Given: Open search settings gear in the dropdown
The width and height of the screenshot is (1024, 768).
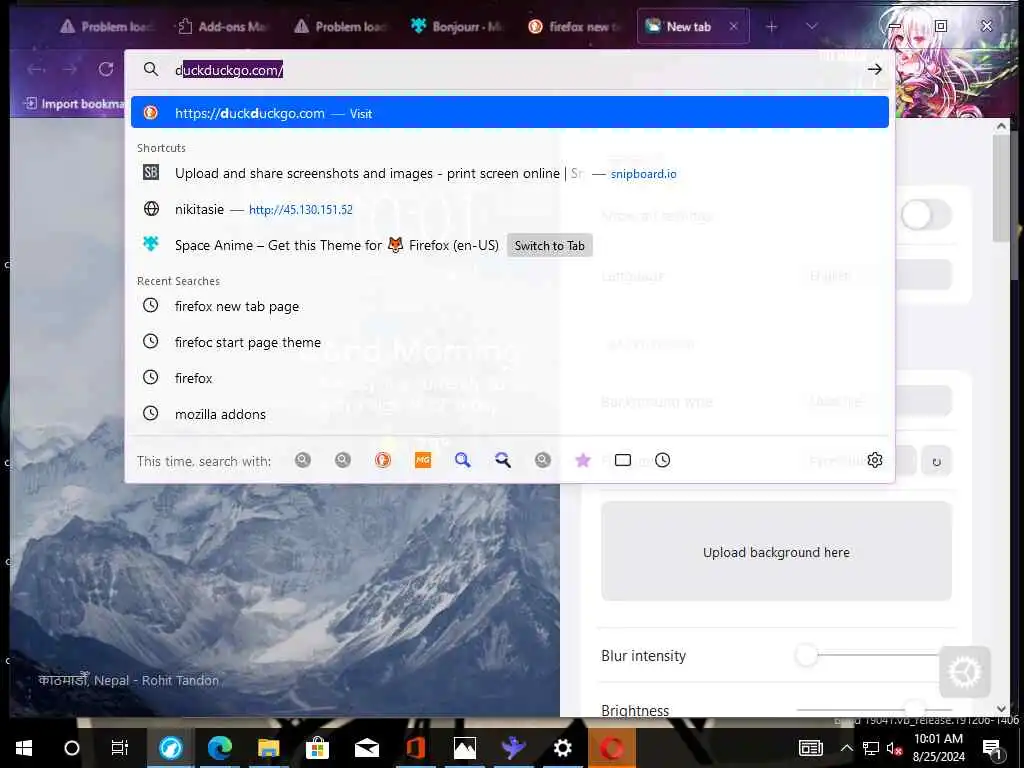Looking at the screenshot, I should pyautogui.click(x=874, y=460).
